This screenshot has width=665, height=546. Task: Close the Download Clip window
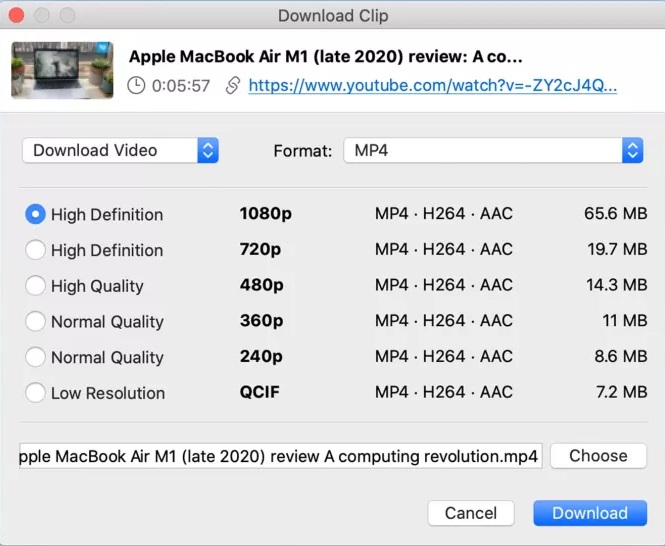tap(16, 15)
